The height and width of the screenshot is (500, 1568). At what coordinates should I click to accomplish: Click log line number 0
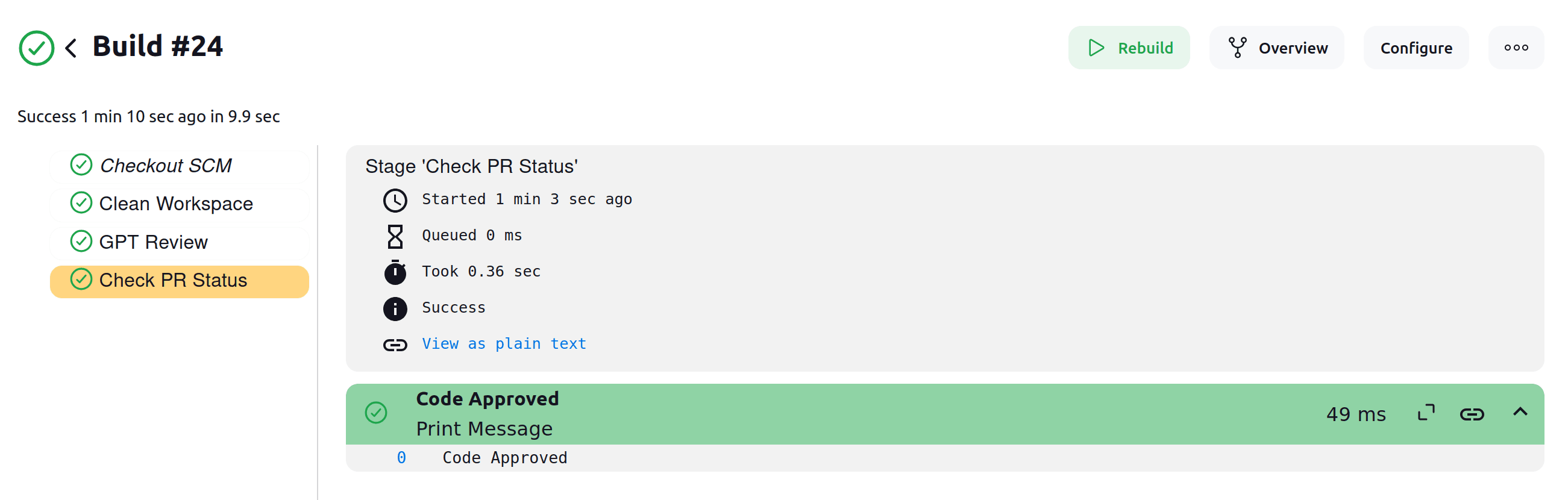coord(401,457)
